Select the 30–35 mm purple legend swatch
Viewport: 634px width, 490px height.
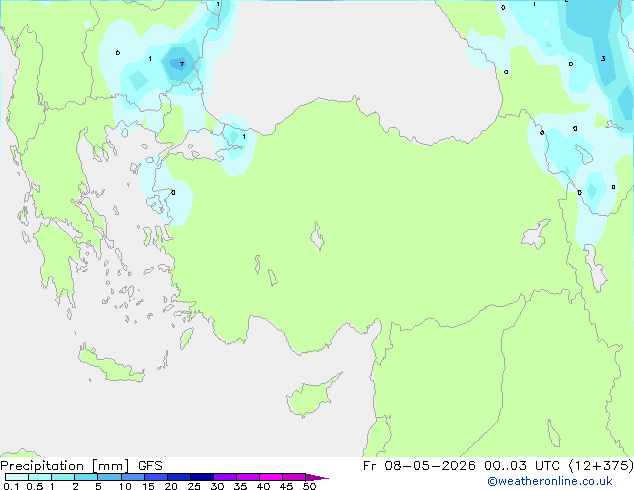(x=224, y=477)
